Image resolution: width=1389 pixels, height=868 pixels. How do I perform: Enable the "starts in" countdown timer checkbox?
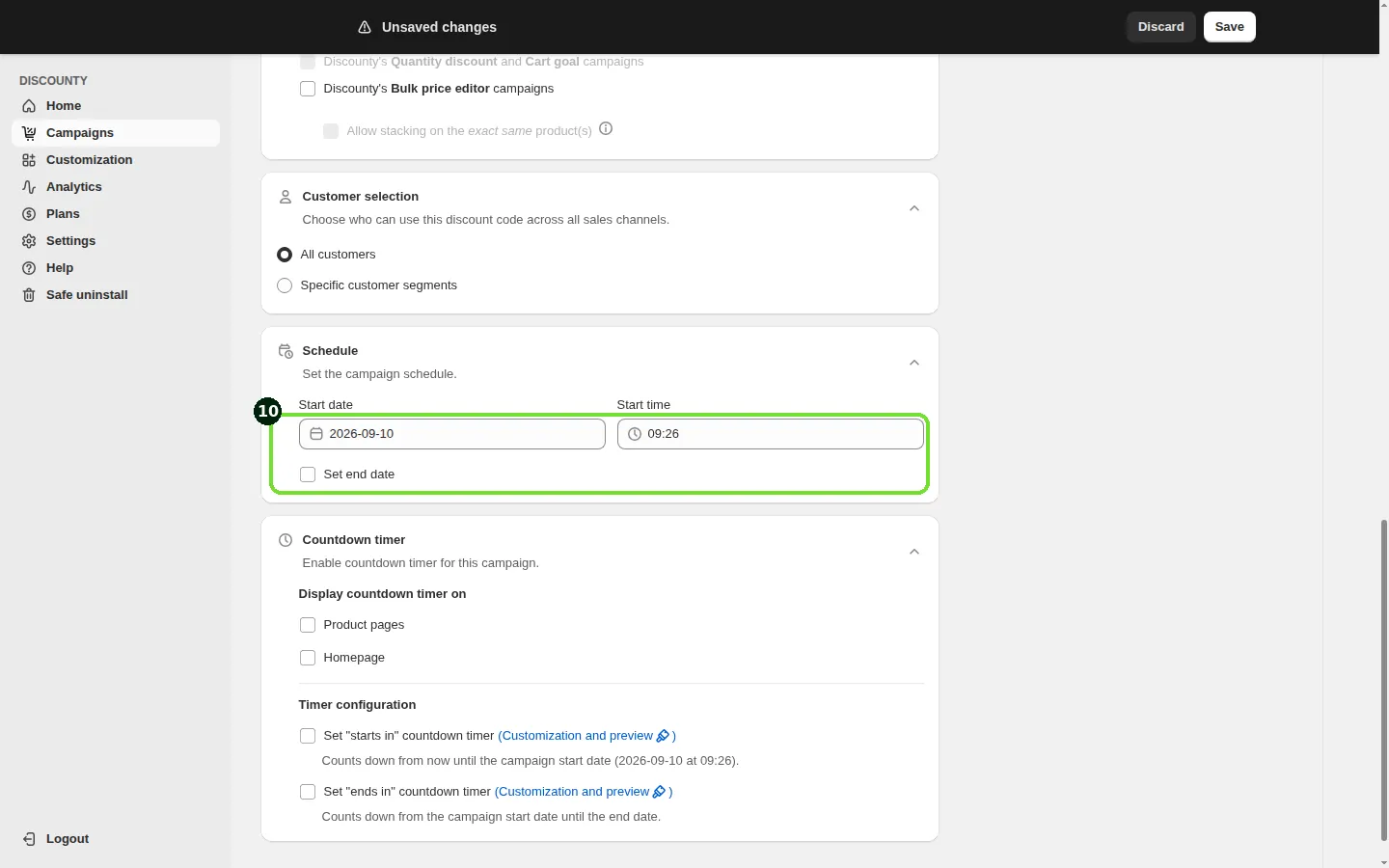coord(308,736)
